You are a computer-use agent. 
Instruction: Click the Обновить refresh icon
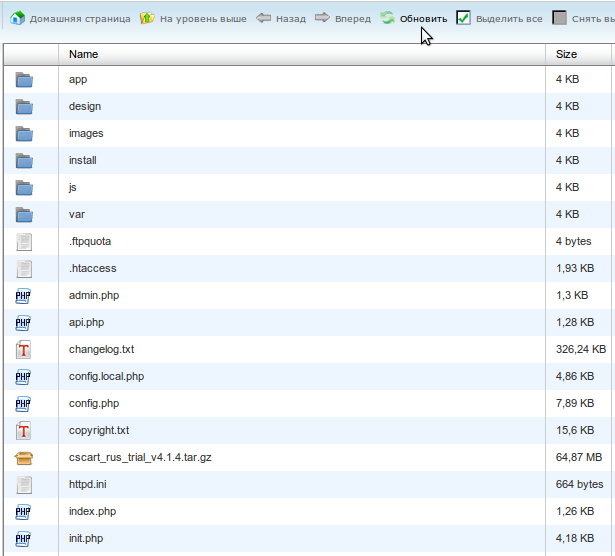click(x=387, y=18)
